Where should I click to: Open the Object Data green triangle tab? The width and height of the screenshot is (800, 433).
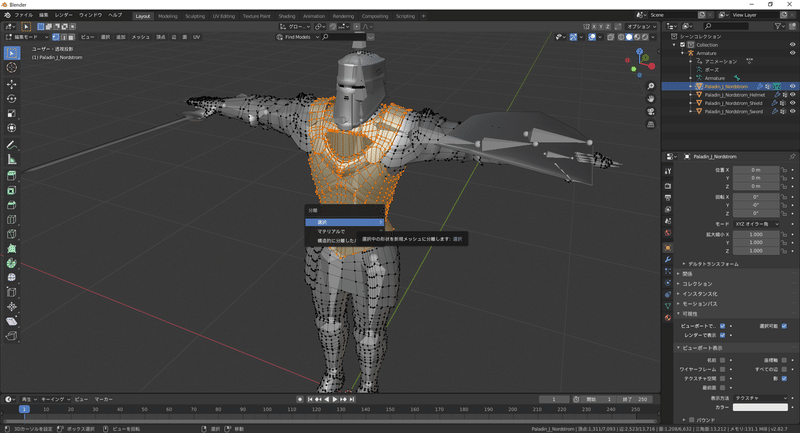(668, 306)
